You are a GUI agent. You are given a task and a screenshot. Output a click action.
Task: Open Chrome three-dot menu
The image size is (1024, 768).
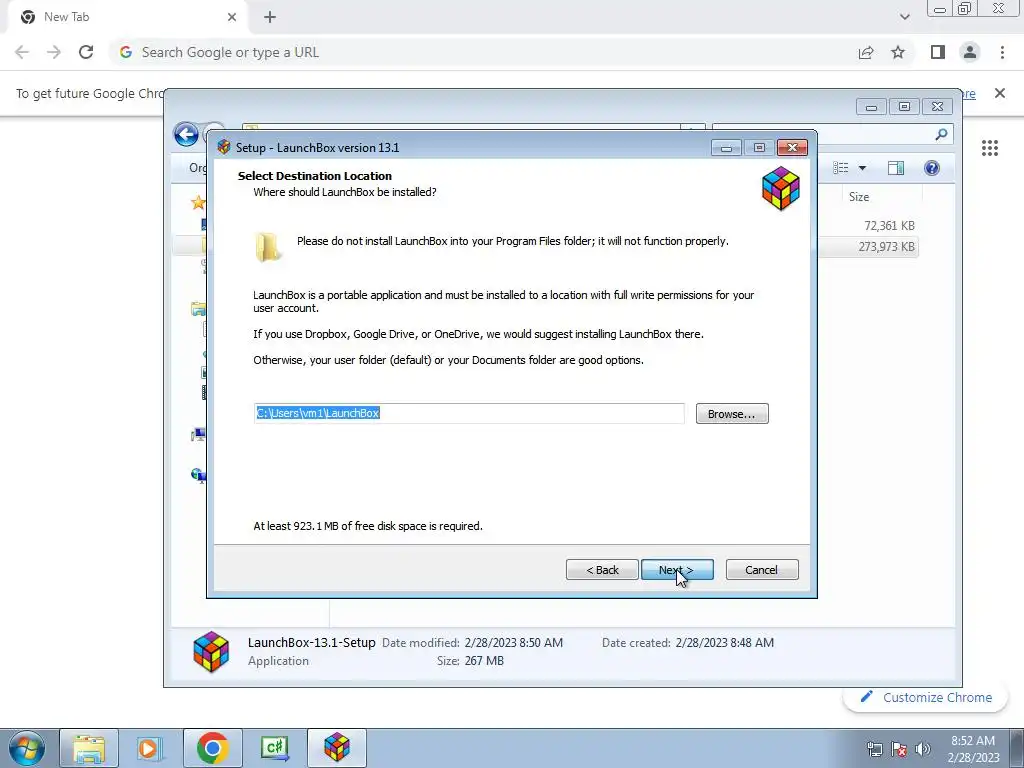point(1002,52)
